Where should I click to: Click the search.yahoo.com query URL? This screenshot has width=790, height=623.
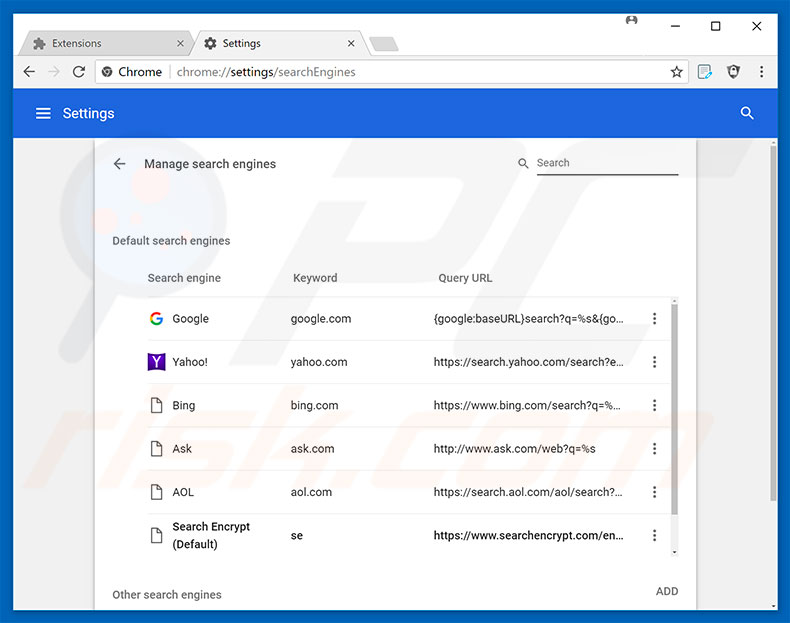click(528, 362)
